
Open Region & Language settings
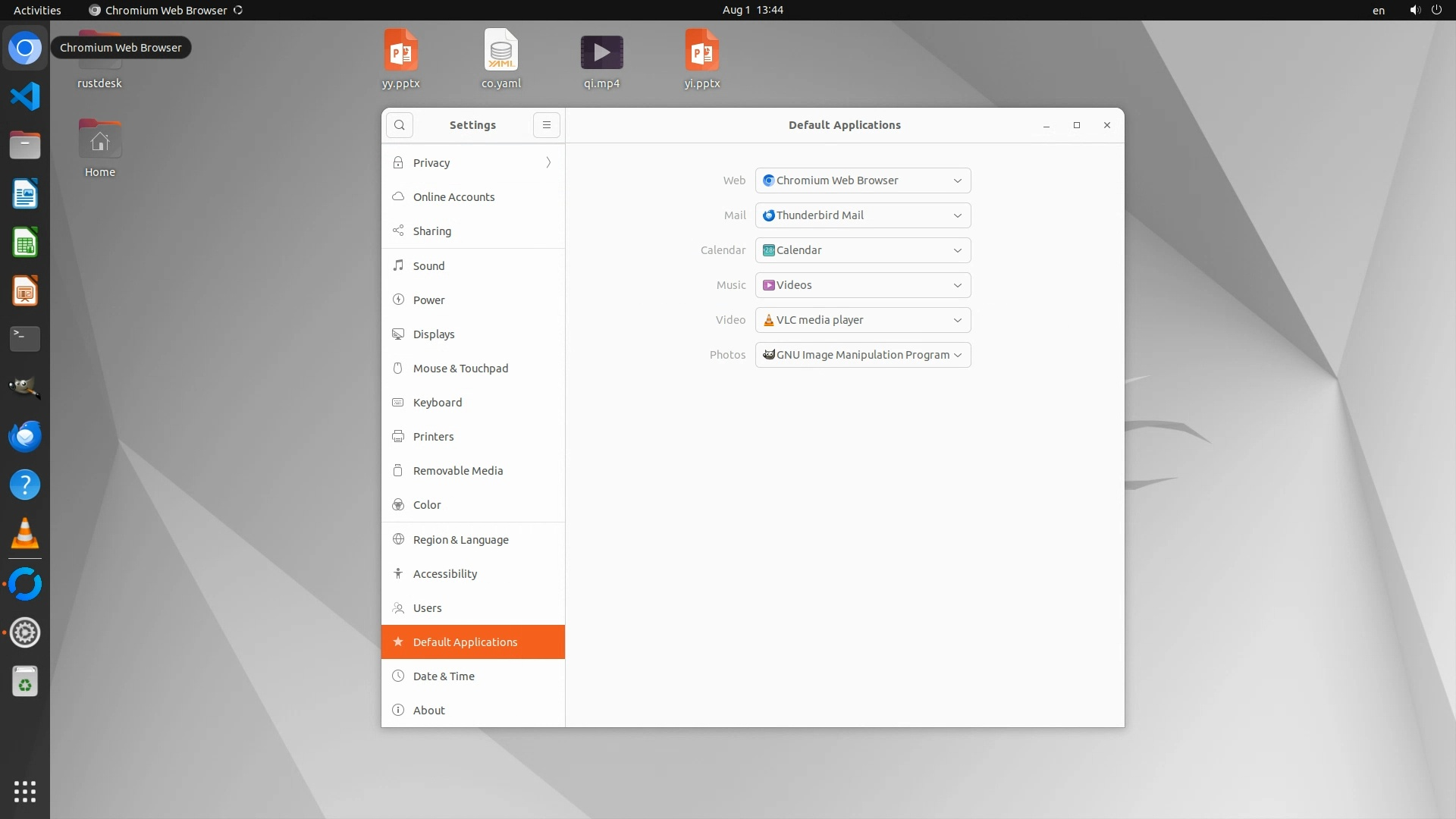tap(460, 540)
